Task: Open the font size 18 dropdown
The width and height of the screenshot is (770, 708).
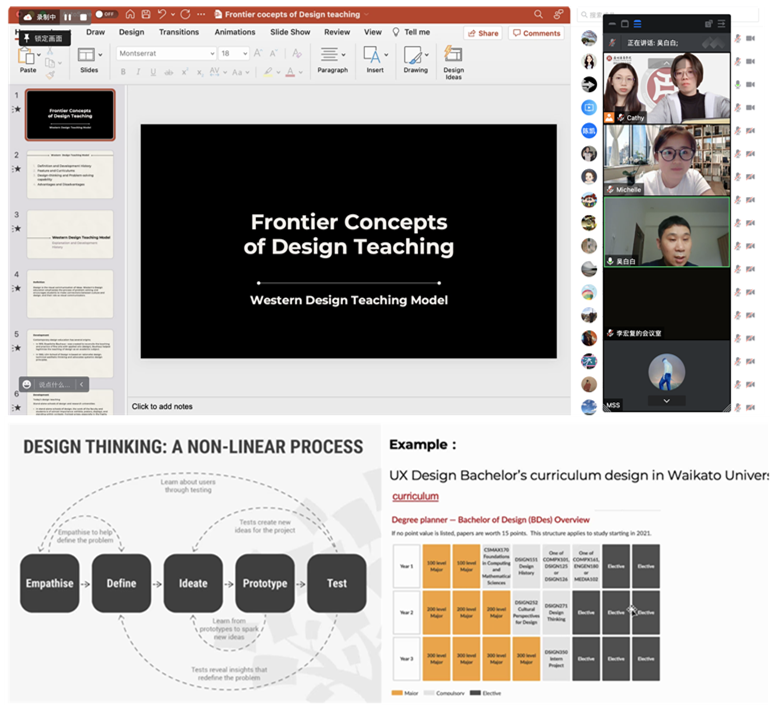Action: tap(232, 53)
